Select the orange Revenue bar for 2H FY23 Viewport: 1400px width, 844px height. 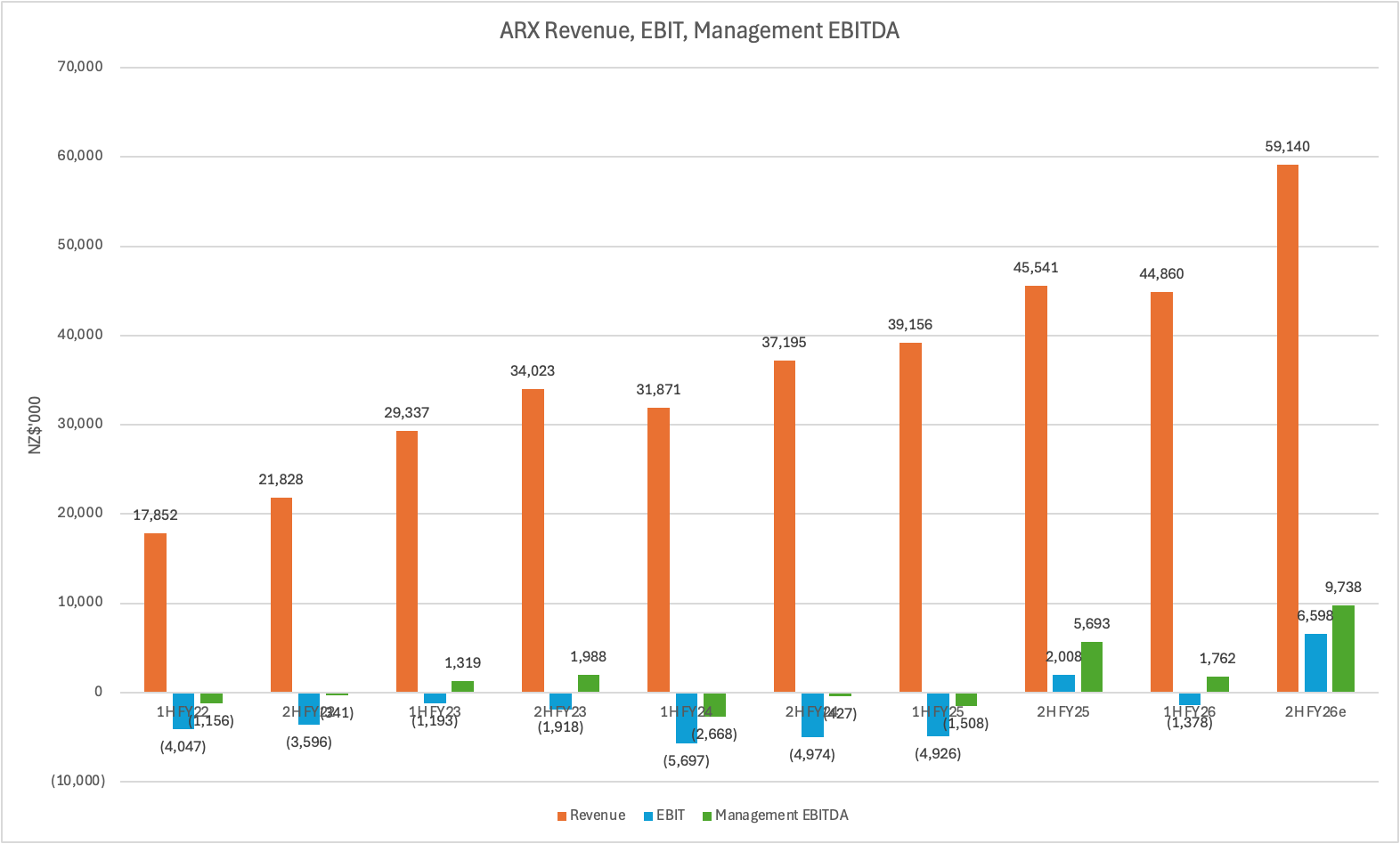point(533,540)
